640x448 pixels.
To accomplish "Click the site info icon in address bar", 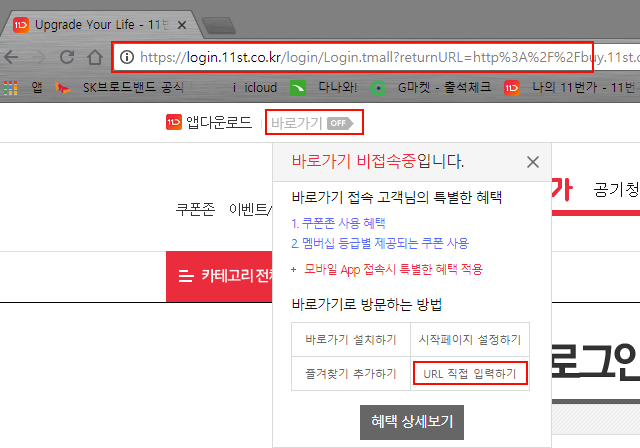I will click(x=127, y=57).
